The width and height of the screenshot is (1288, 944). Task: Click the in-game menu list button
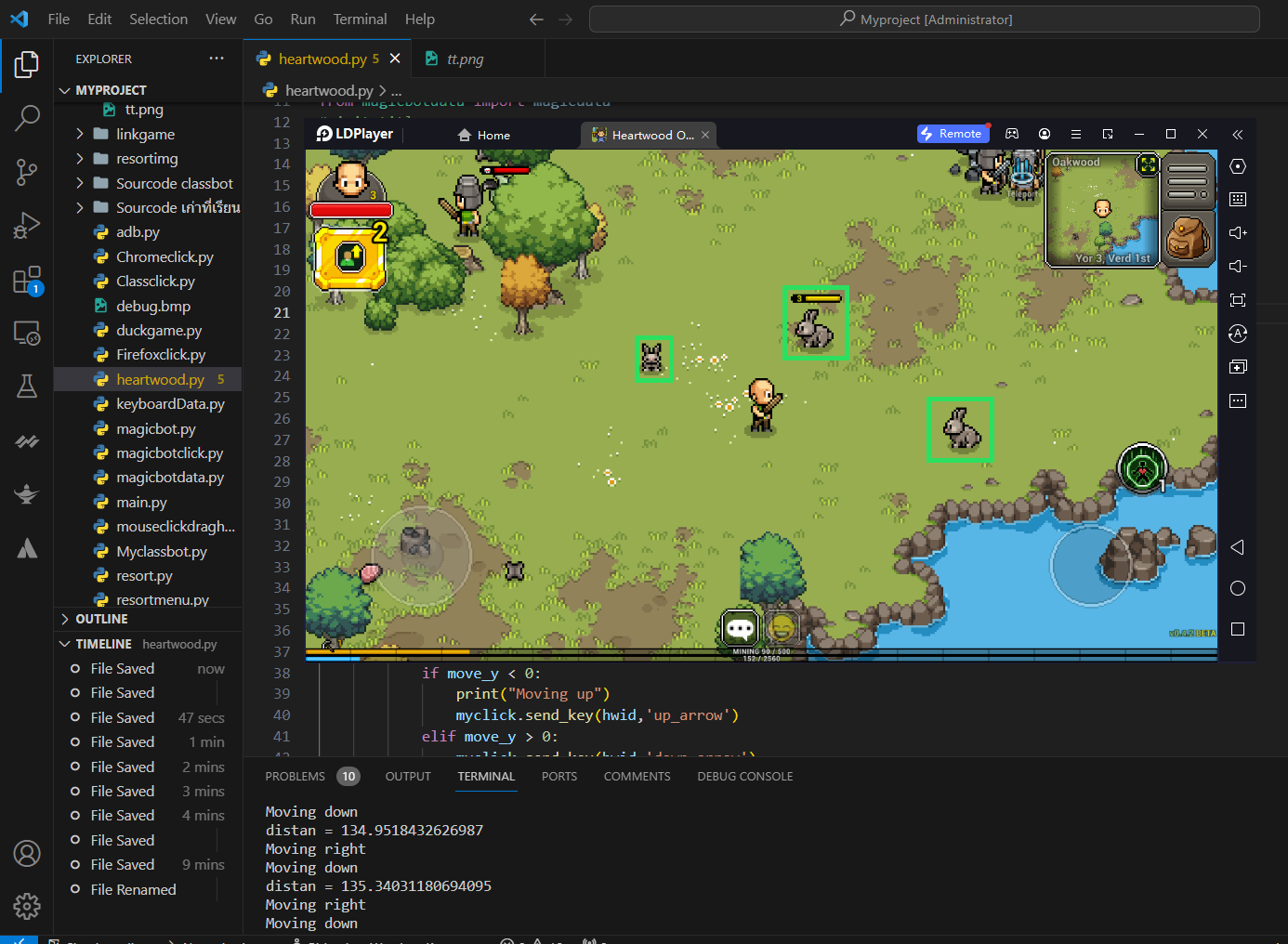pyautogui.click(x=1188, y=181)
